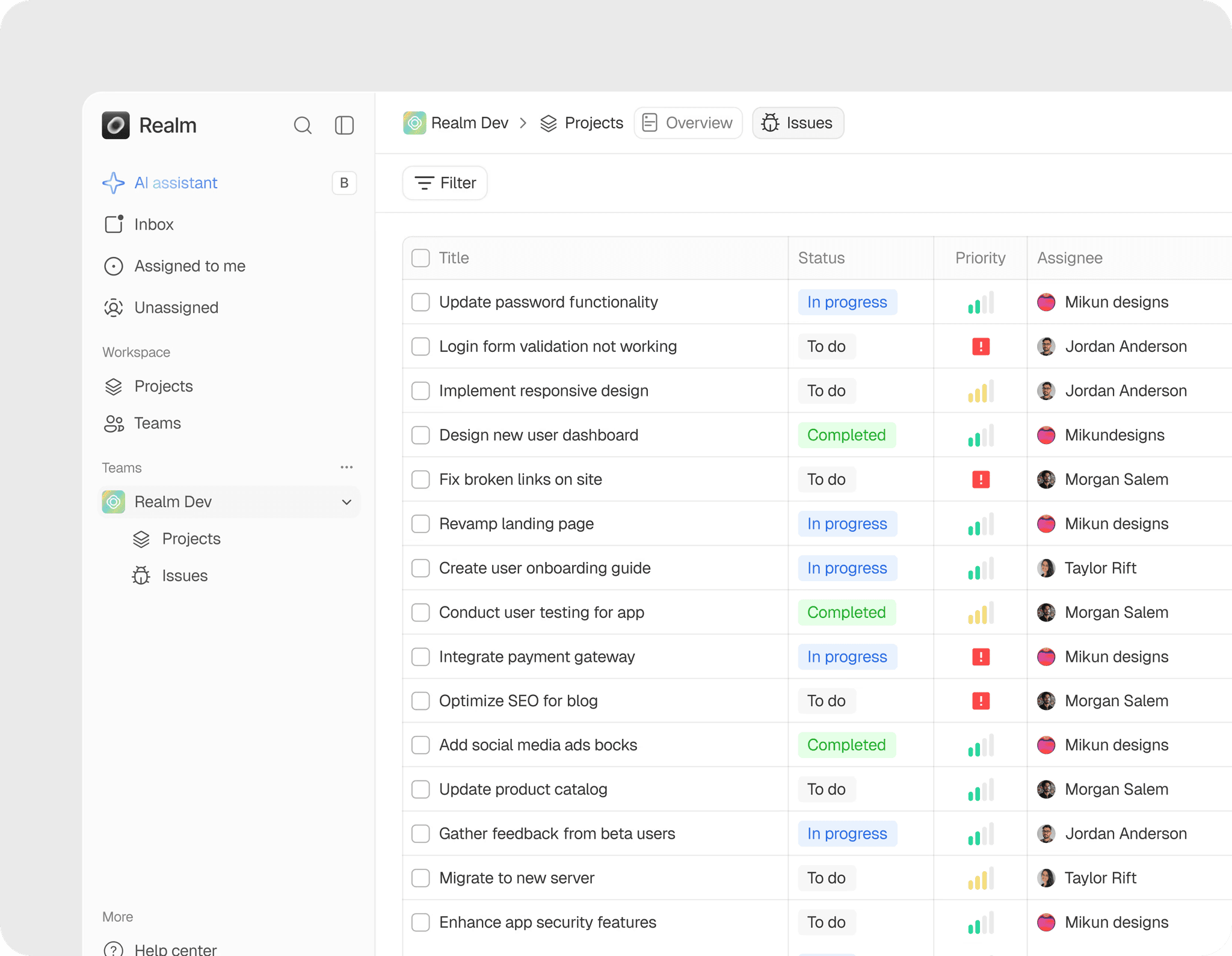Click Taylor Rift avatar on onboarding guide row
Image resolution: width=1232 pixels, height=956 pixels.
(x=1046, y=568)
